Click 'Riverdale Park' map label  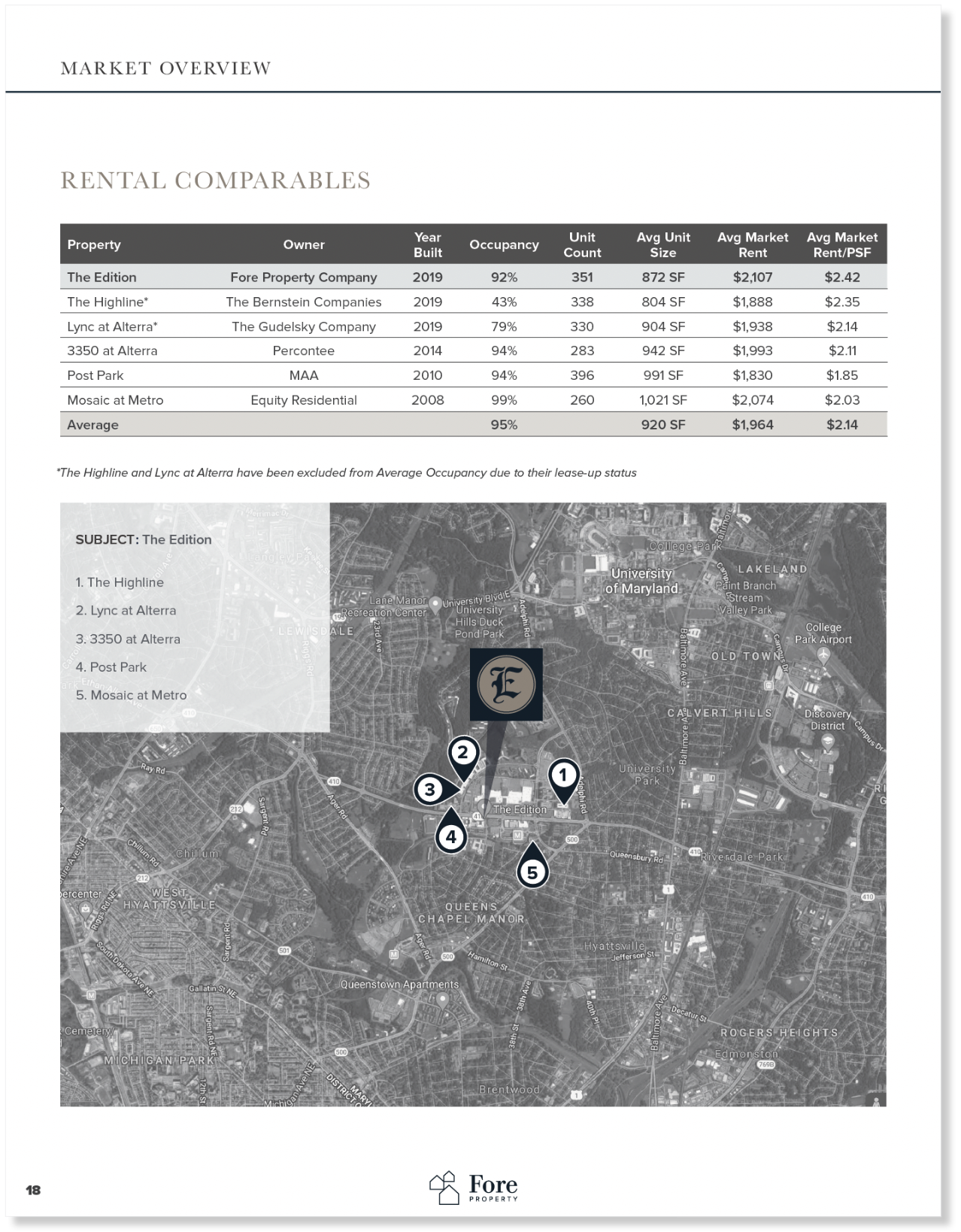point(742,856)
